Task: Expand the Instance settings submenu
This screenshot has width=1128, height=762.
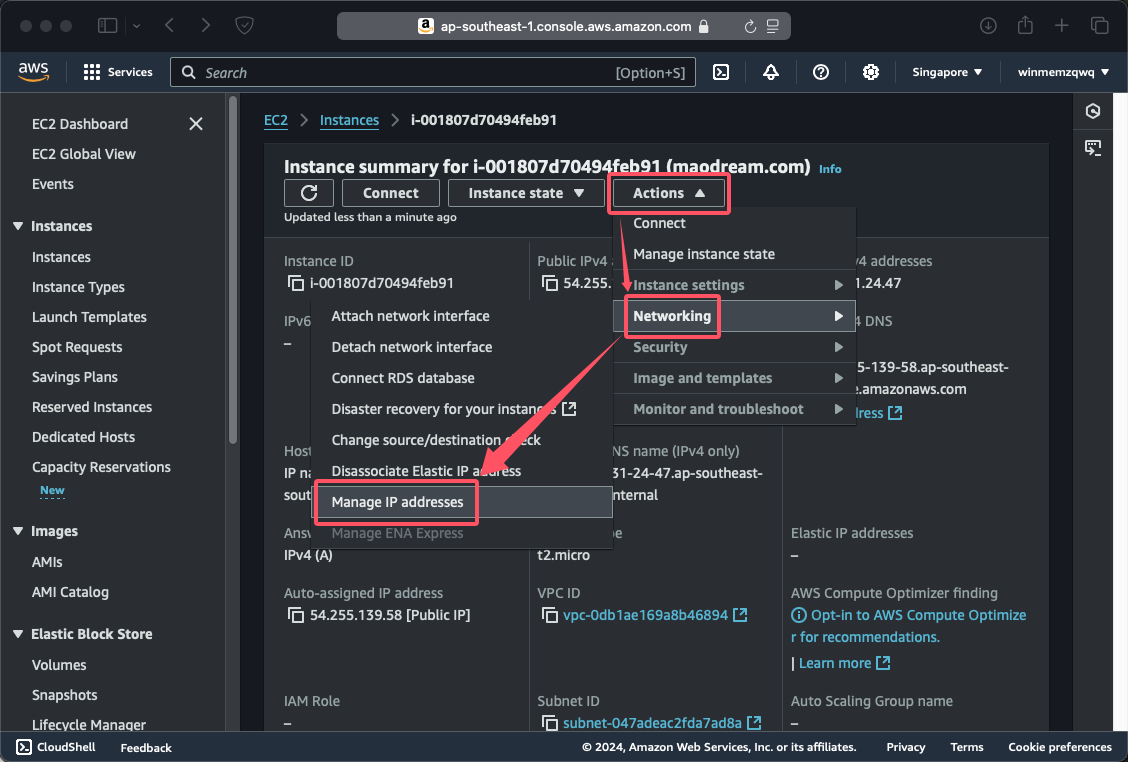Action: [734, 285]
